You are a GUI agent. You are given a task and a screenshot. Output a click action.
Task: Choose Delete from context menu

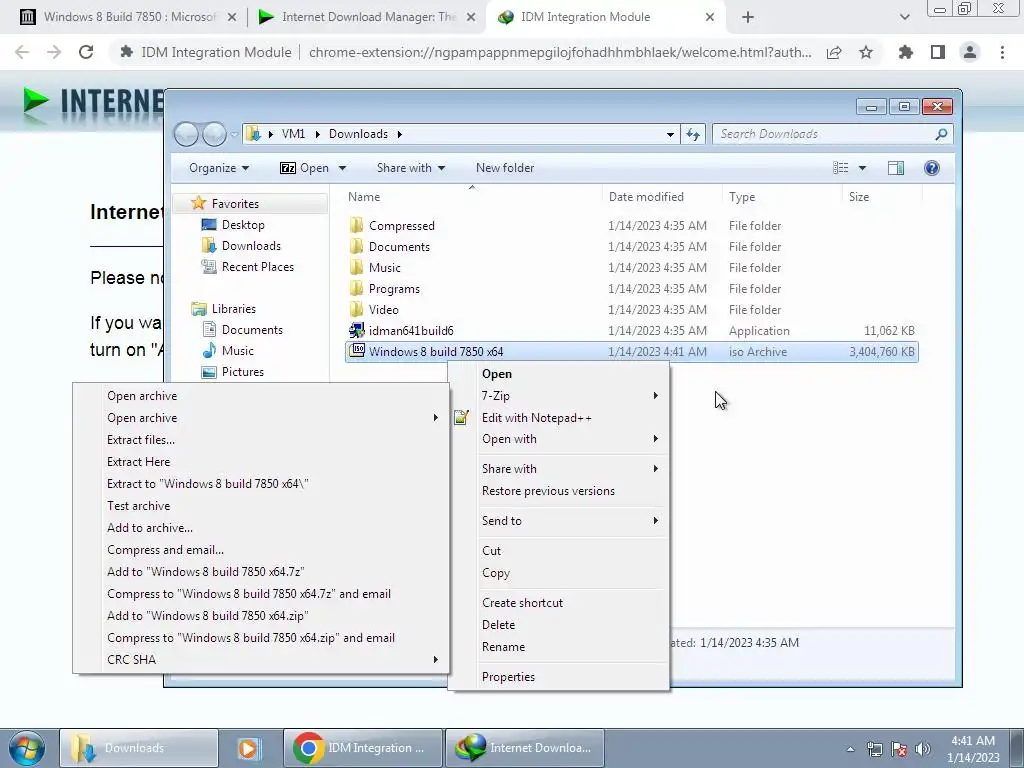559,624
